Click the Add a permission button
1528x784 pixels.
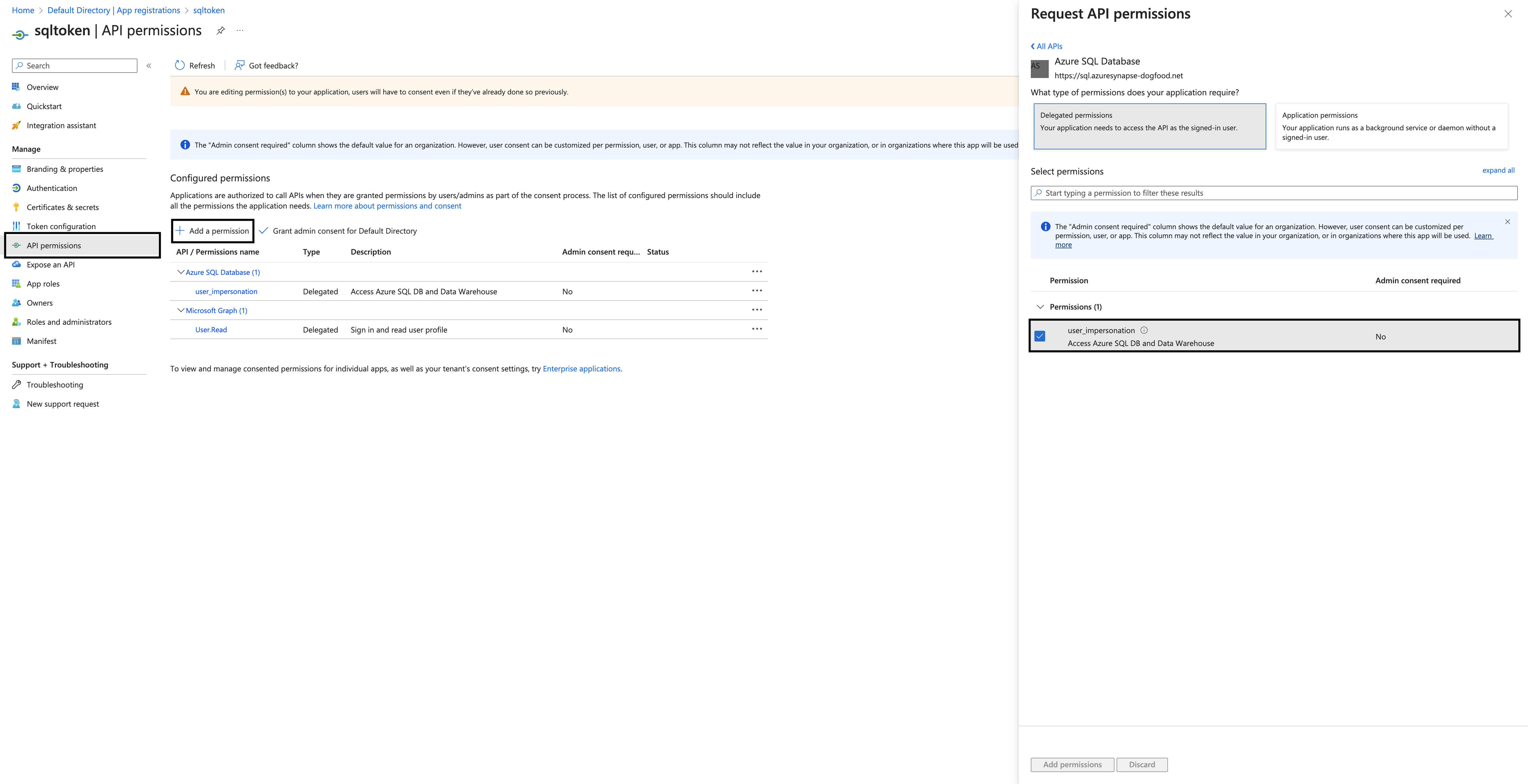213,231
